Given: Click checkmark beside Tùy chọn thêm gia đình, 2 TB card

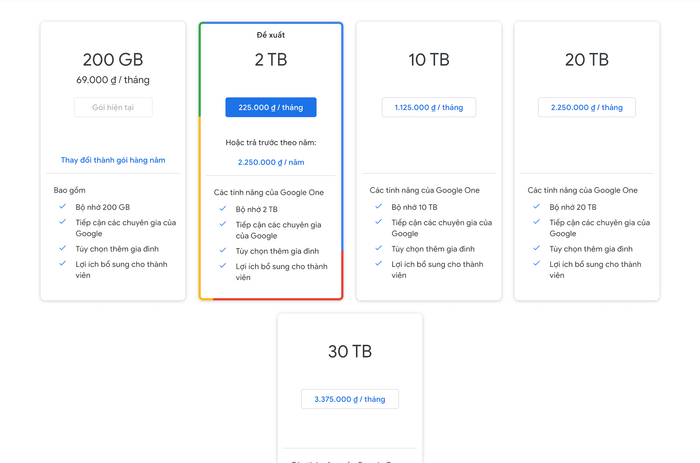Looking at the screenshot, I should (223, 250).
